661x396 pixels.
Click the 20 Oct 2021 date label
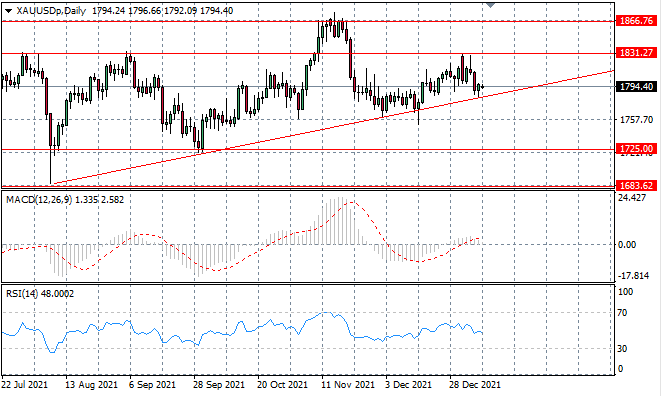click(x=283, y=385)
